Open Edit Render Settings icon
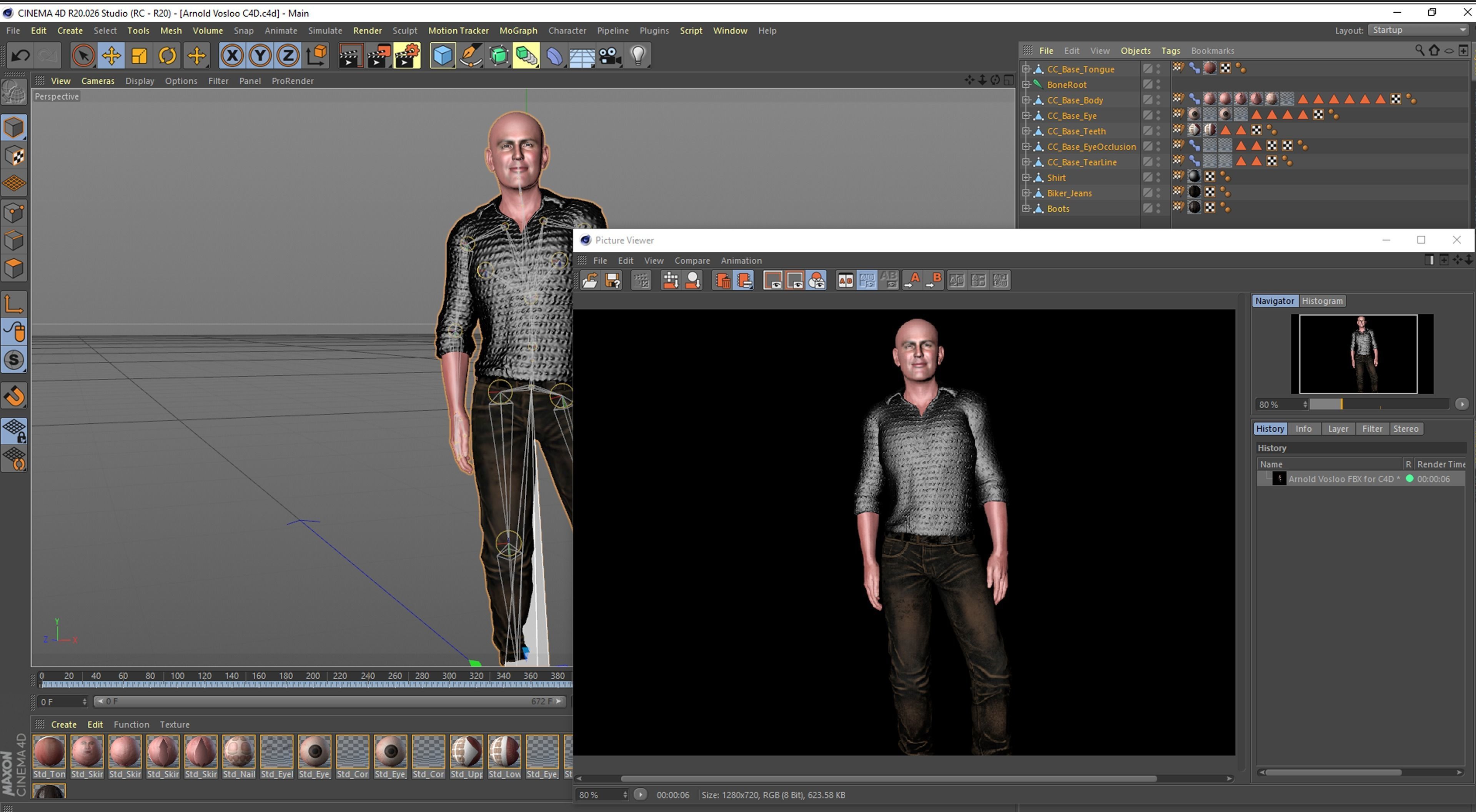The height and width of the screenshot is (812, 1476). pyautogui.click(x=407, y=56)
